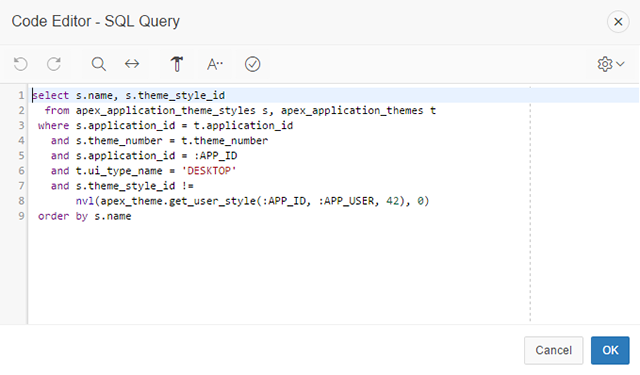Screen dimensions: 640x375
Task: Click the ':APP_ID' bind variable on line 5
Action: pos(215,156)
